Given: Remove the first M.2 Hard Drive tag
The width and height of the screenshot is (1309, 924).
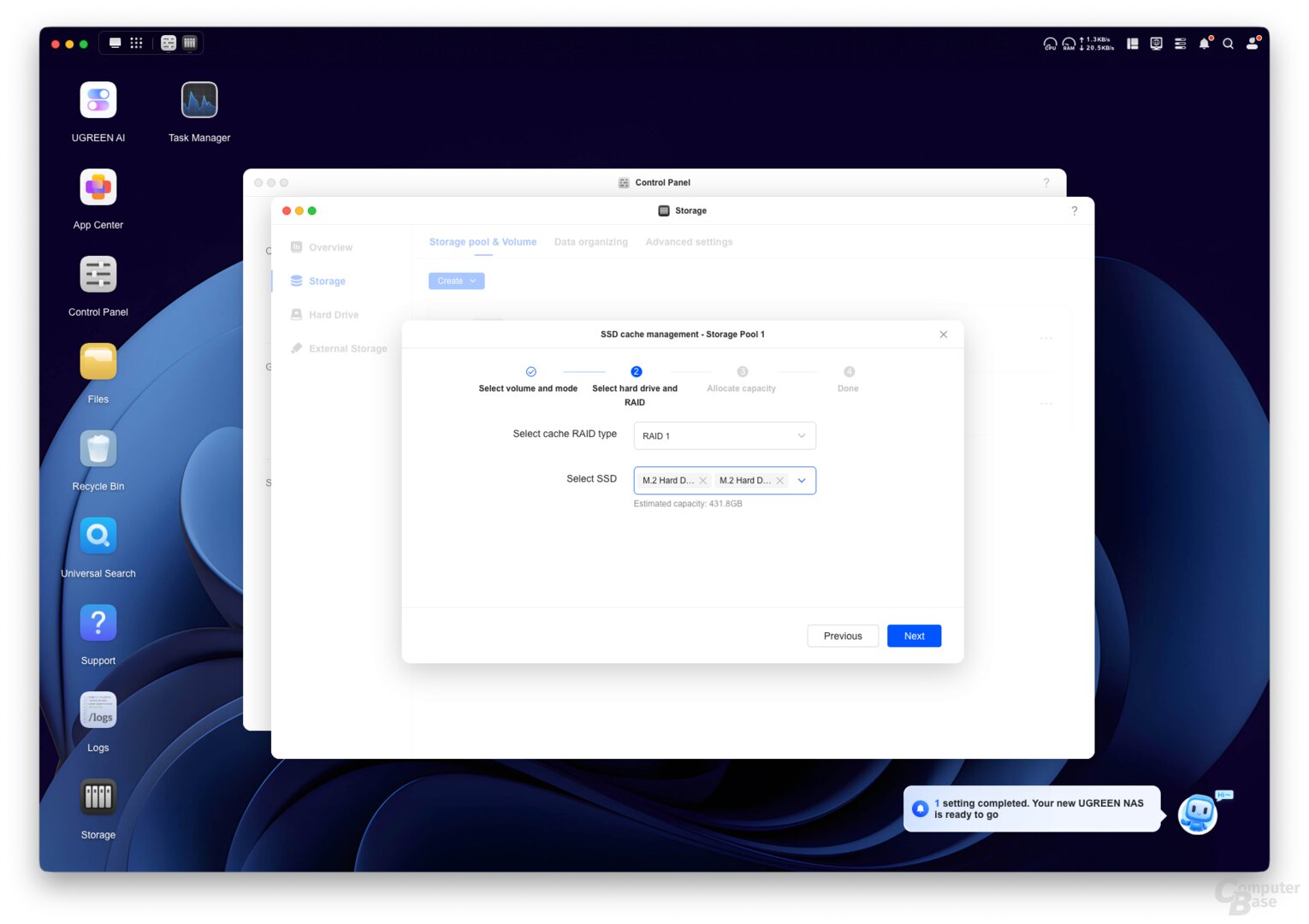Looking at the screenshot, I should click(x=703, y=481).
